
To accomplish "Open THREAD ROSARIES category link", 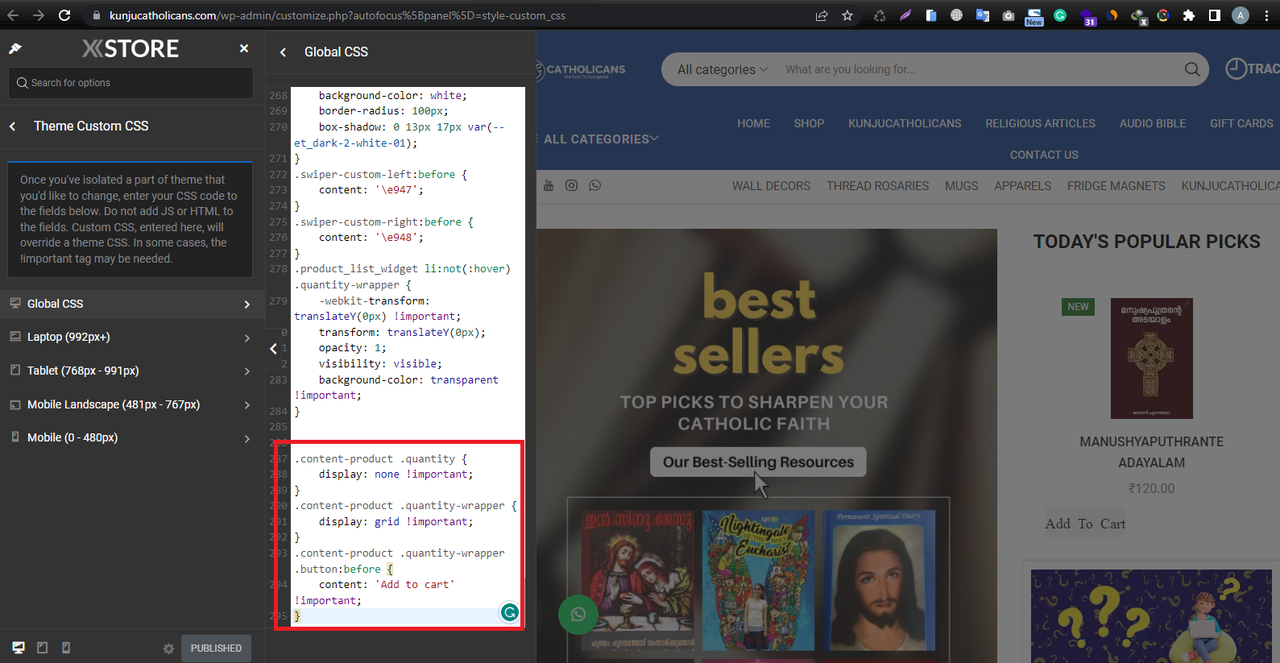I will (877, 186).
